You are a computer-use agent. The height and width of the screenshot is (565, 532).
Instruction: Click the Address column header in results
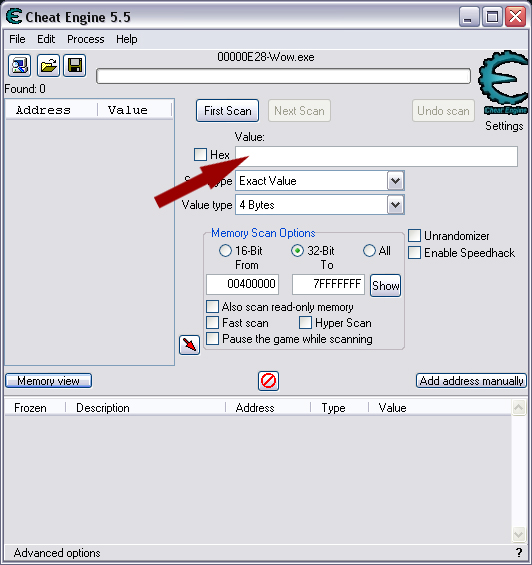point(52,110)
